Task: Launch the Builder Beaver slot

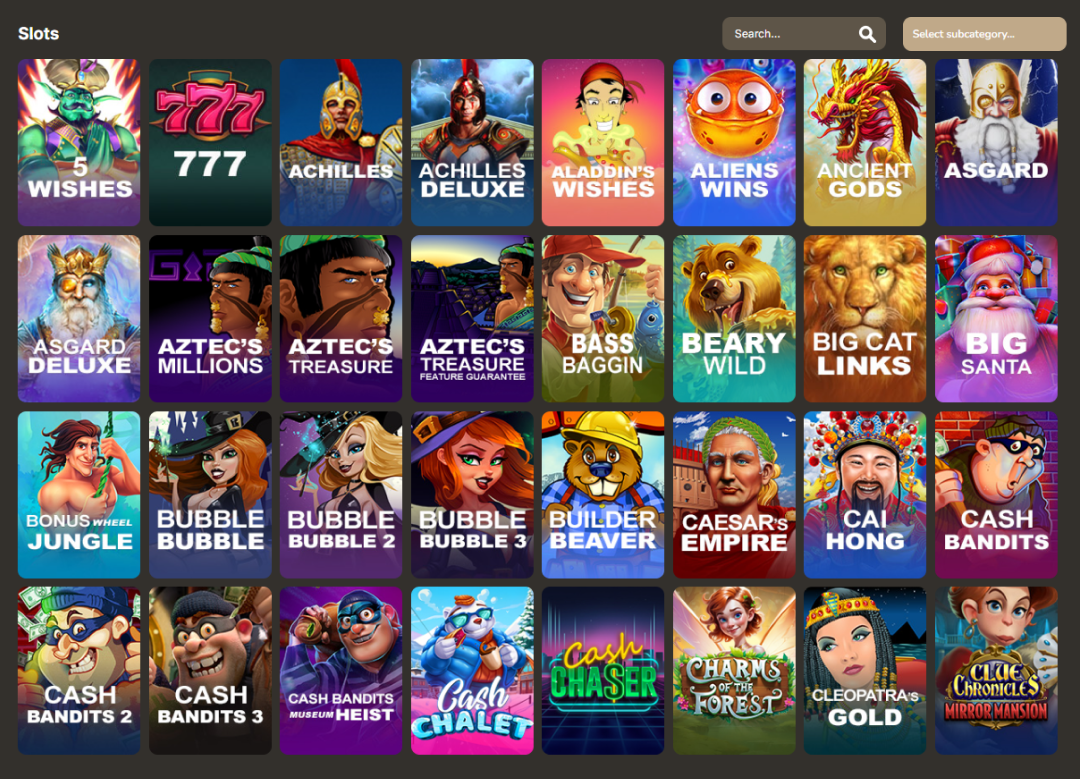Action: click(x=603, y=495)
